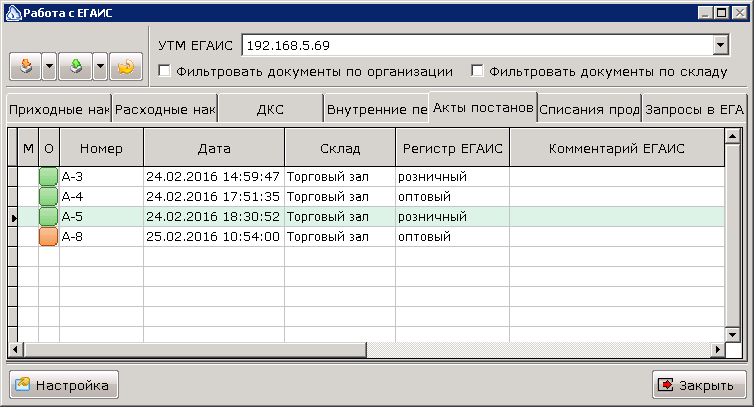This screenshot has width=754, height=407.
Task: Switch to the ДКС tab
Action: (270, 109)
